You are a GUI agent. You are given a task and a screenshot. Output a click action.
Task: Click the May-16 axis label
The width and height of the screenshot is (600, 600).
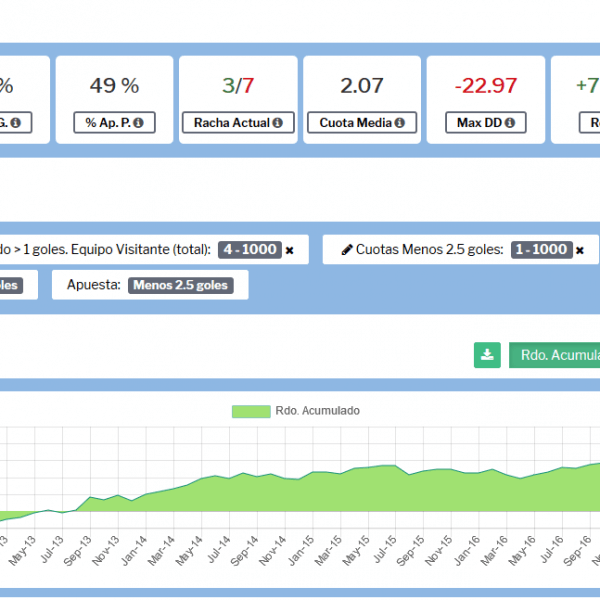point(522,551)
